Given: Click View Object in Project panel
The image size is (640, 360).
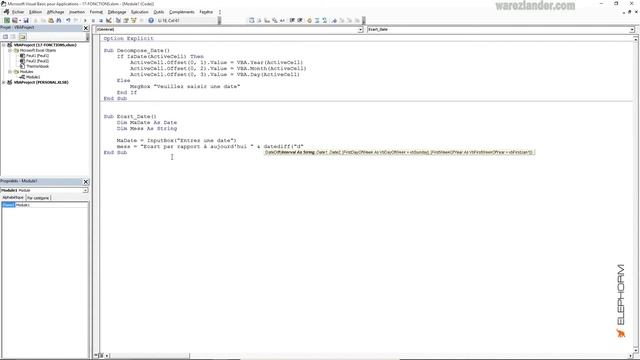Looking at the screenshot, I should pos(13,37).
